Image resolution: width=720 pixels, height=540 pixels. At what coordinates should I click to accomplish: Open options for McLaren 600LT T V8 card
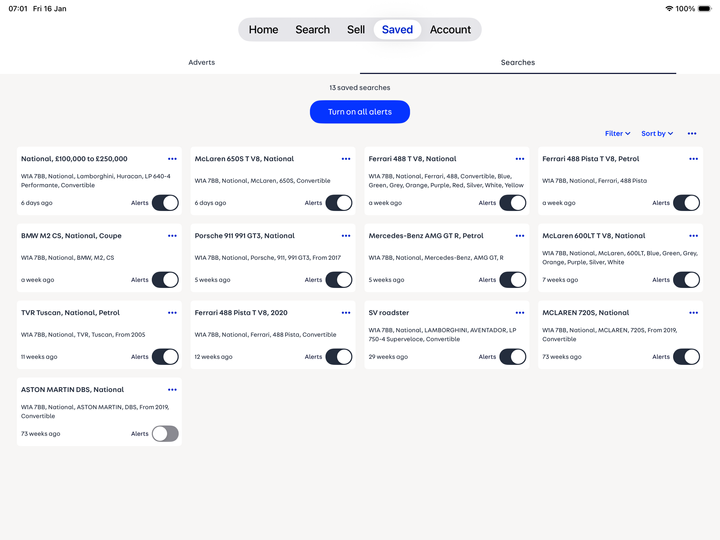pyautogui.click(x=693, y=236)
